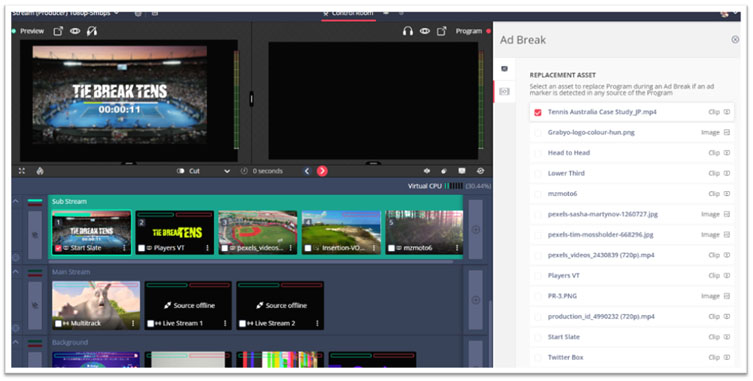Screen dimensions: 753x381
Task: Pop out the Program monitor window
Action: (x=441, y=31)
